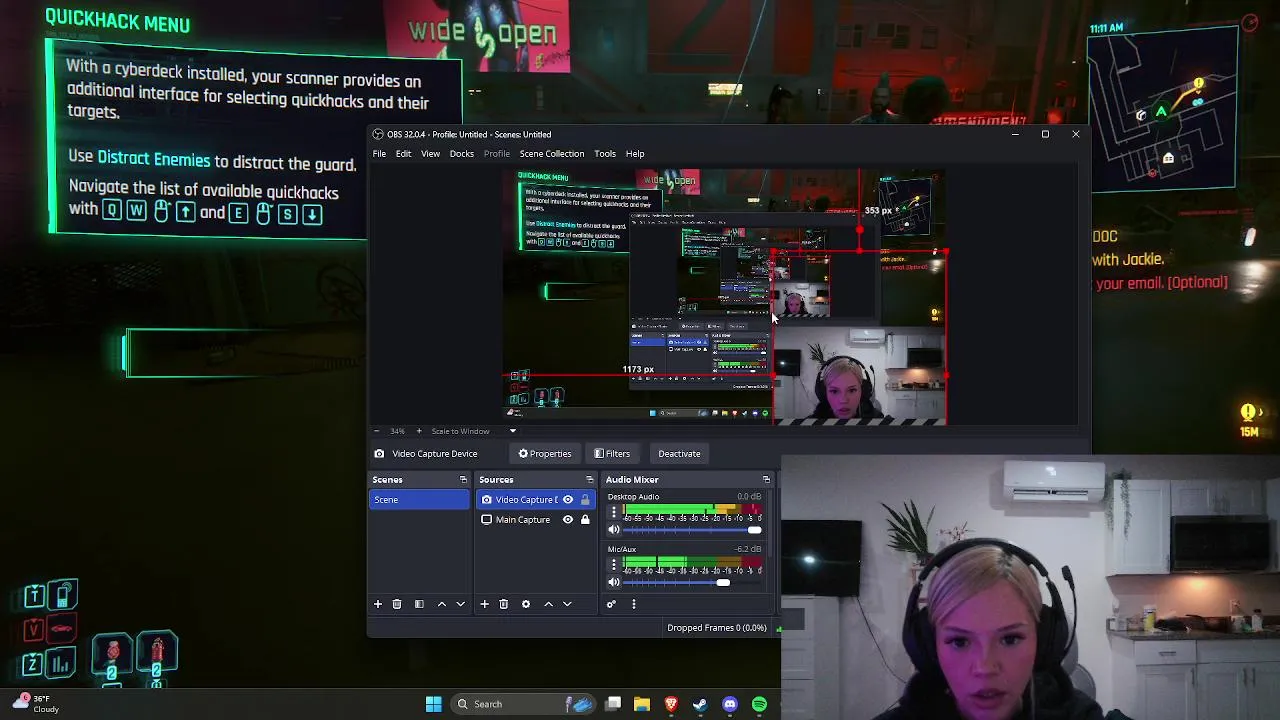This screenshot has height=720, width=1280.
Task: Hide Video Capture Device source eye icon
Action: click(x=568, y=500)
